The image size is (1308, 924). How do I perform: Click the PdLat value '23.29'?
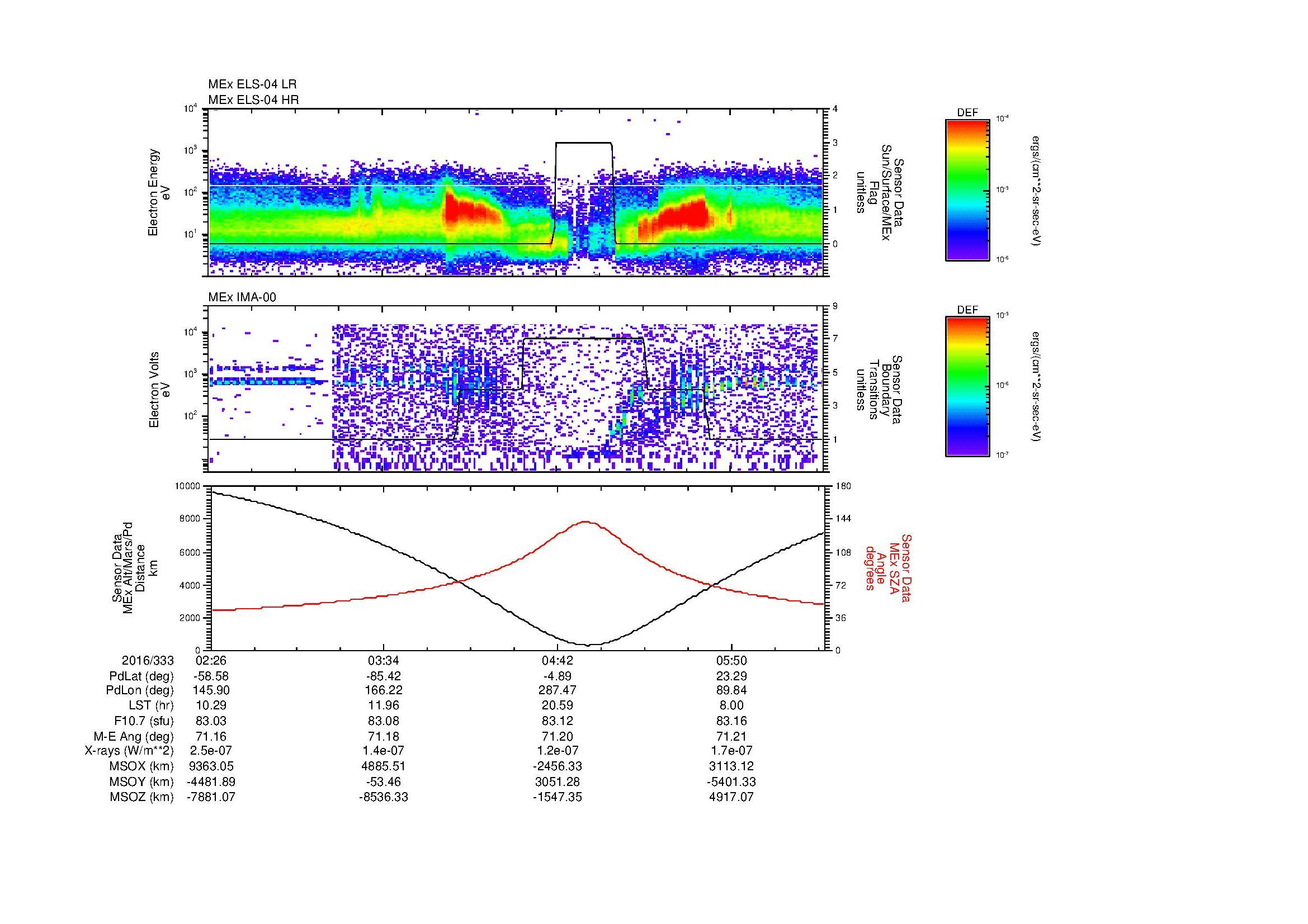click(x=731, y=676)
